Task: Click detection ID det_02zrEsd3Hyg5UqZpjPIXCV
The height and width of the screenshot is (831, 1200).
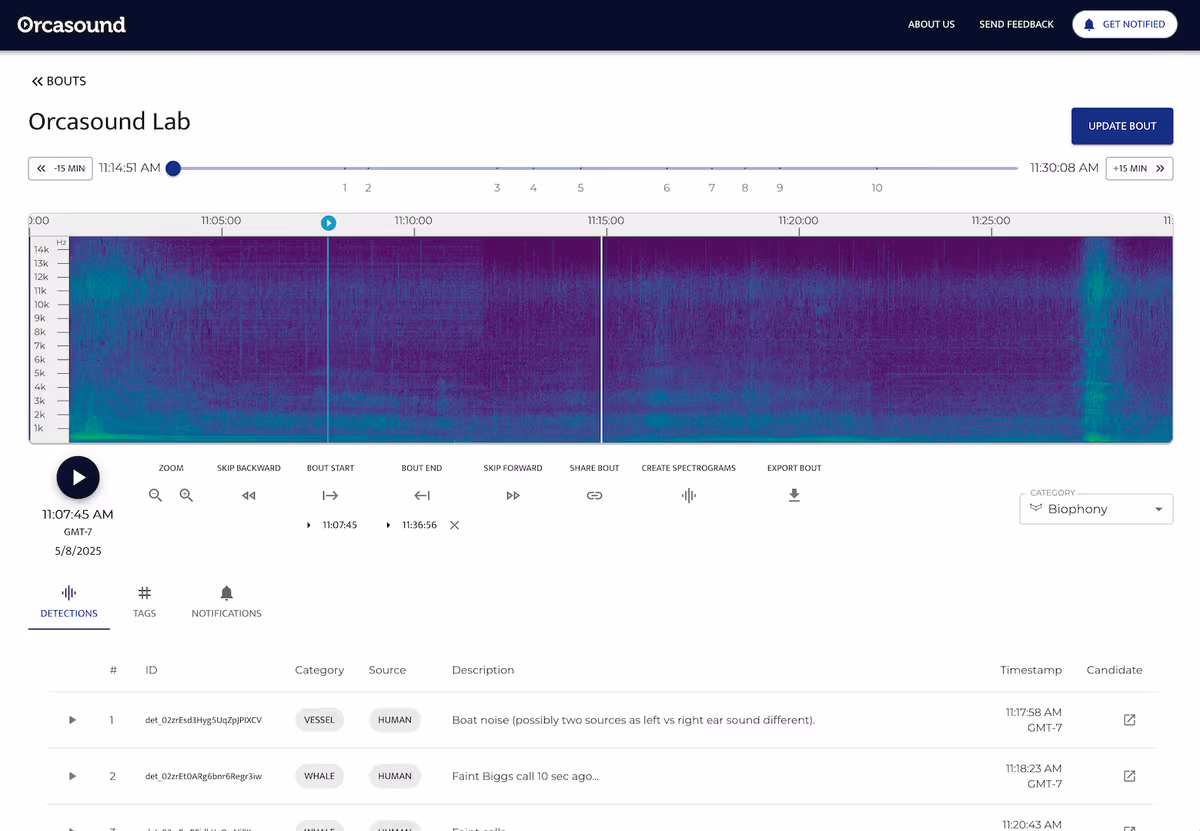Action: 203,720
